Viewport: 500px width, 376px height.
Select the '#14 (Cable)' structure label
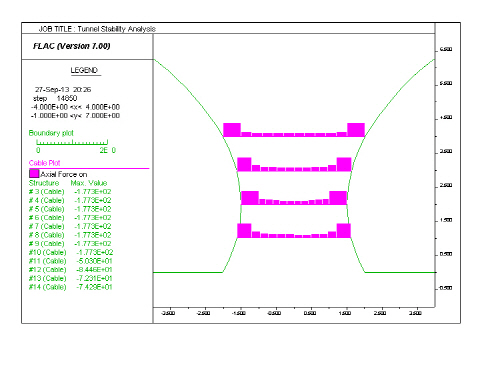click(x=47, y=287)
